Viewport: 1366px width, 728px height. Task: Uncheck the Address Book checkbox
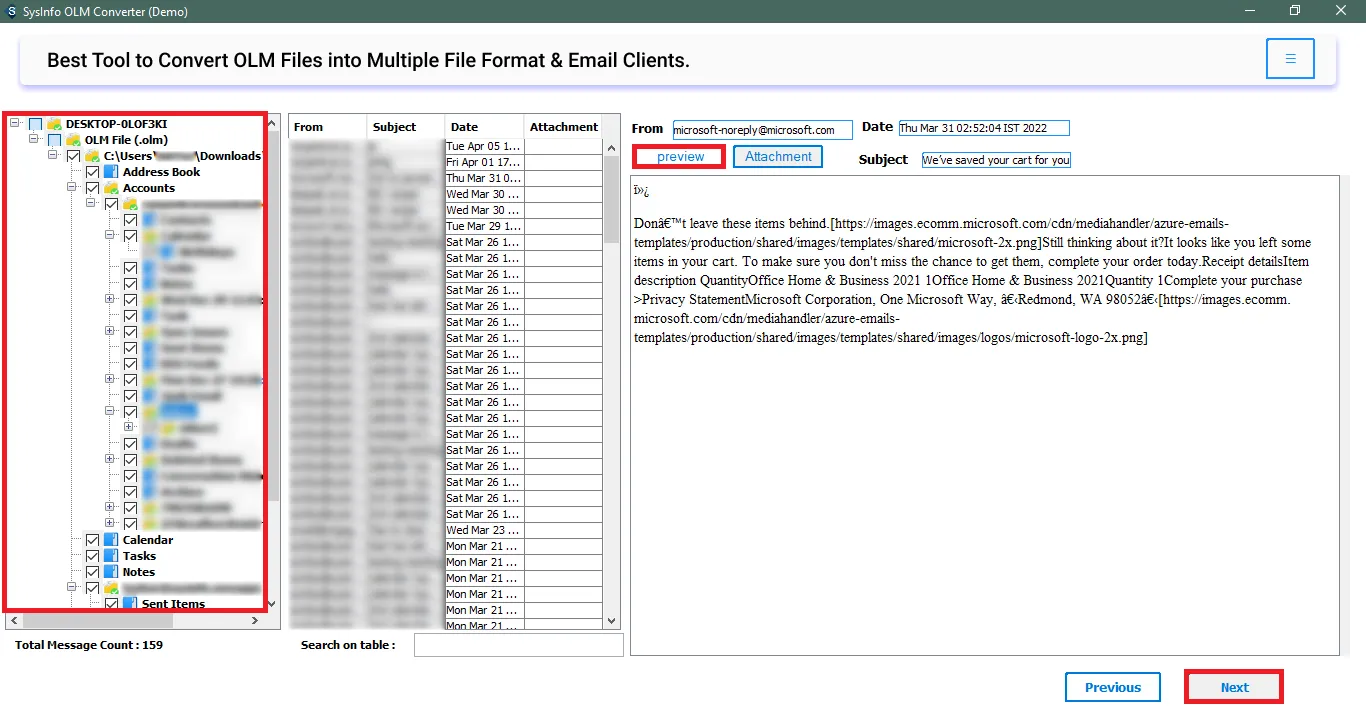point(93,172)
